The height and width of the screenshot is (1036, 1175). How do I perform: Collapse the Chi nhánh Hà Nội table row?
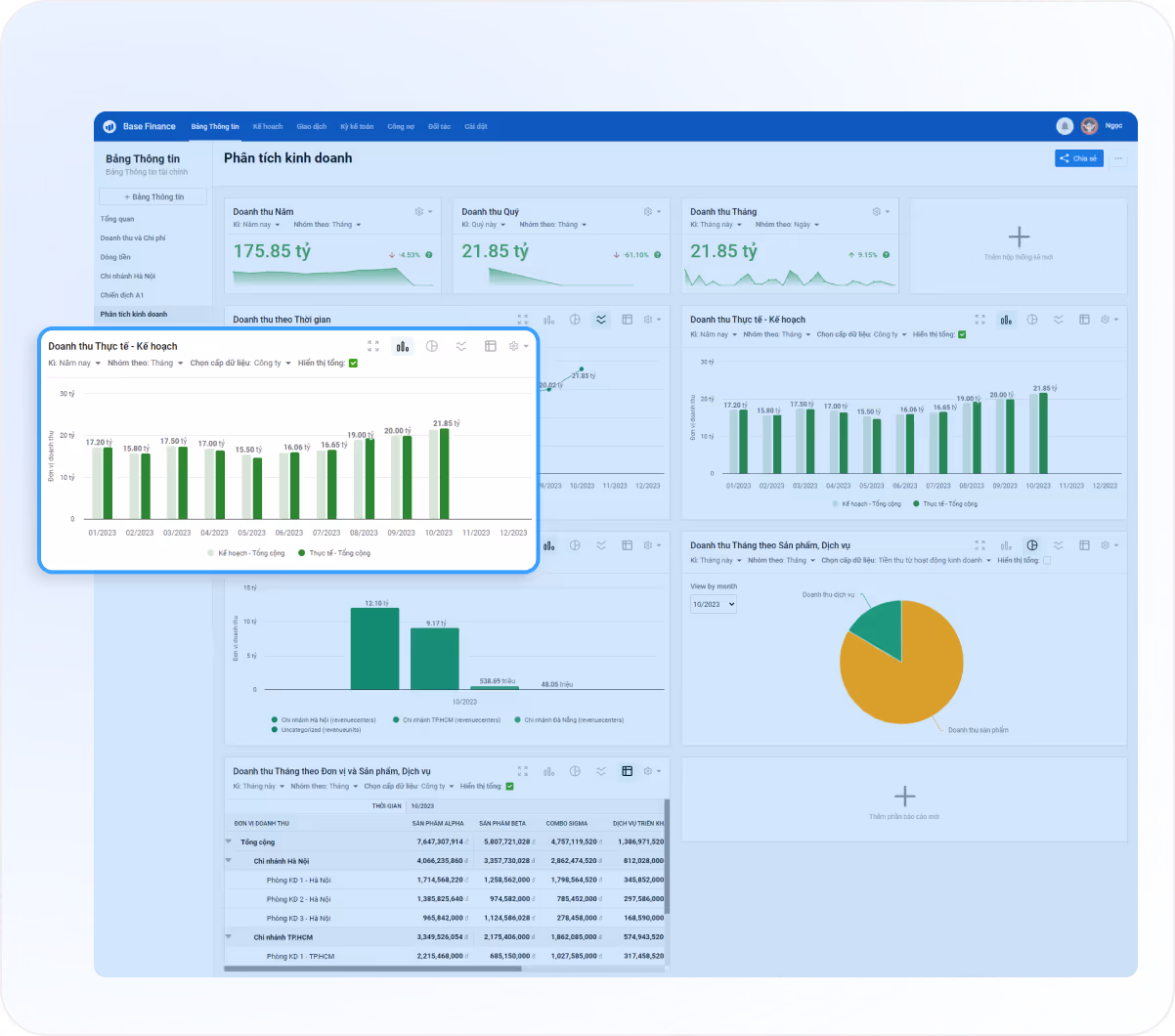click(229, 861)
